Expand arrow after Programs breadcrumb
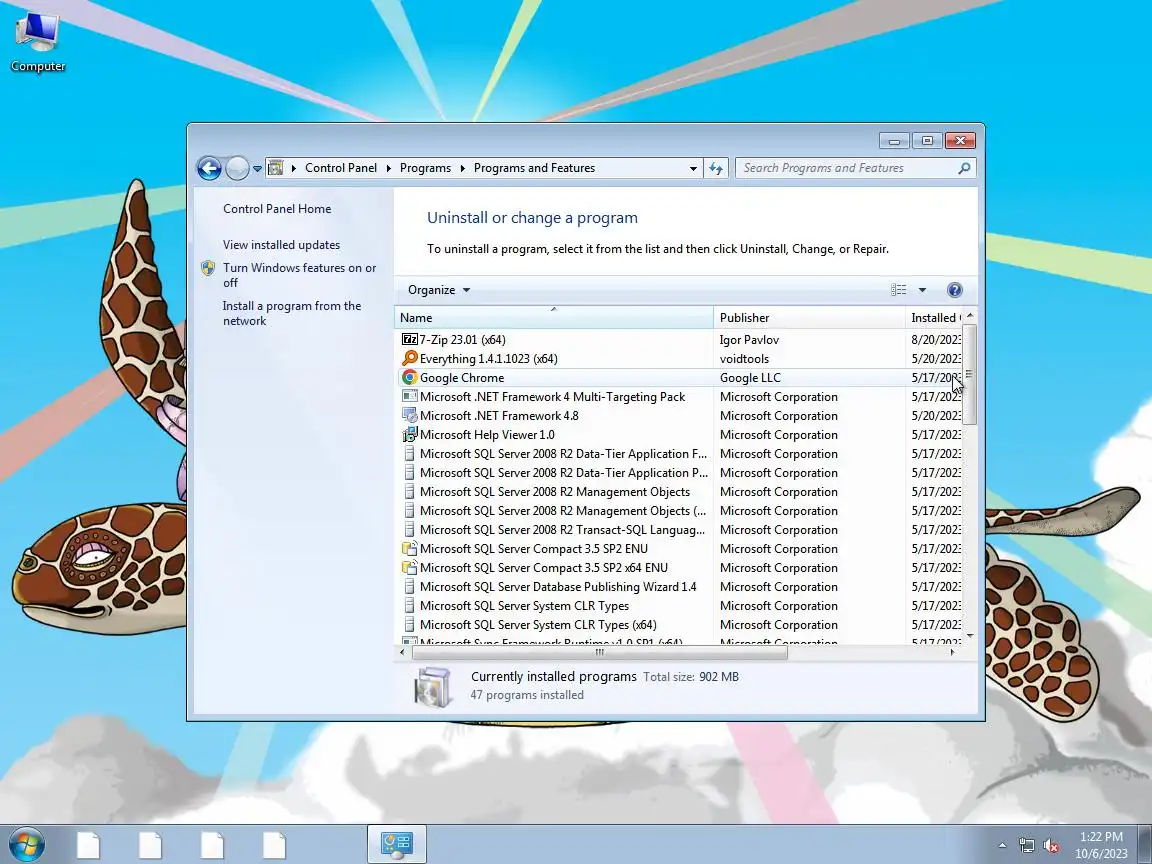The image size is (1152, 864). tap(463, 168)
